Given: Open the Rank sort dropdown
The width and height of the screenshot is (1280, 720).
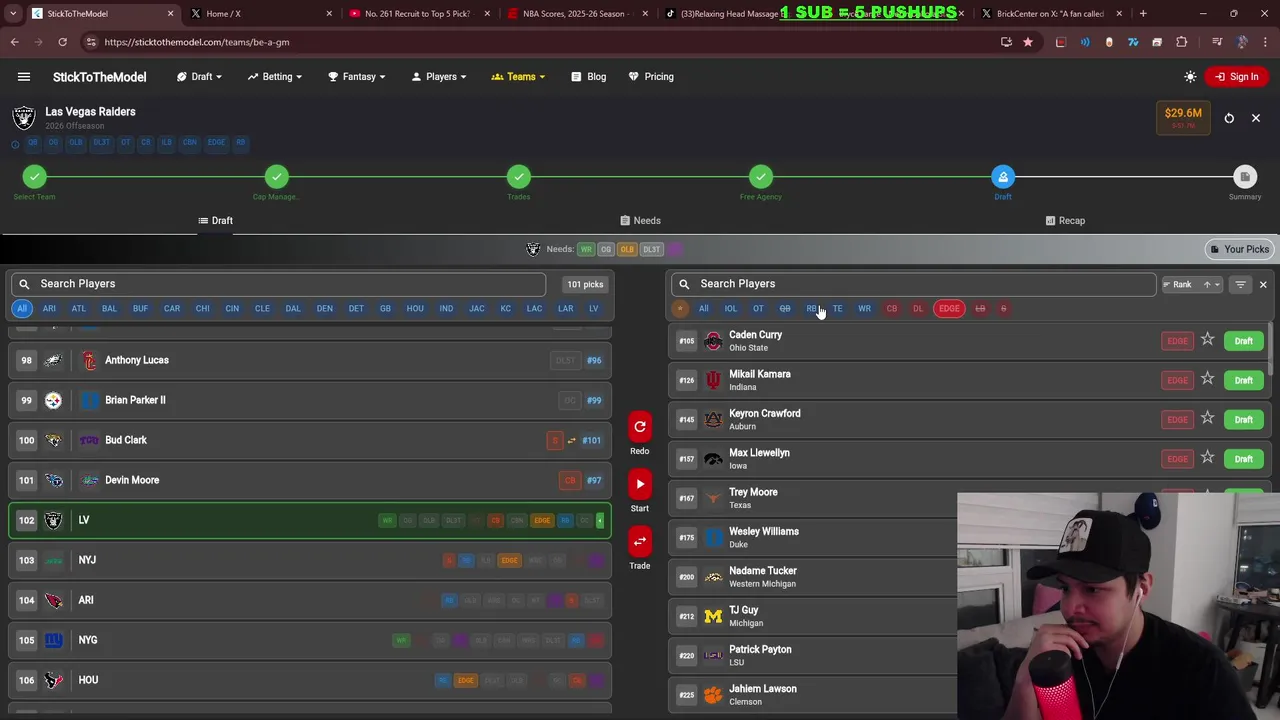Looking at the screenshot, I should pos(1192,285).
